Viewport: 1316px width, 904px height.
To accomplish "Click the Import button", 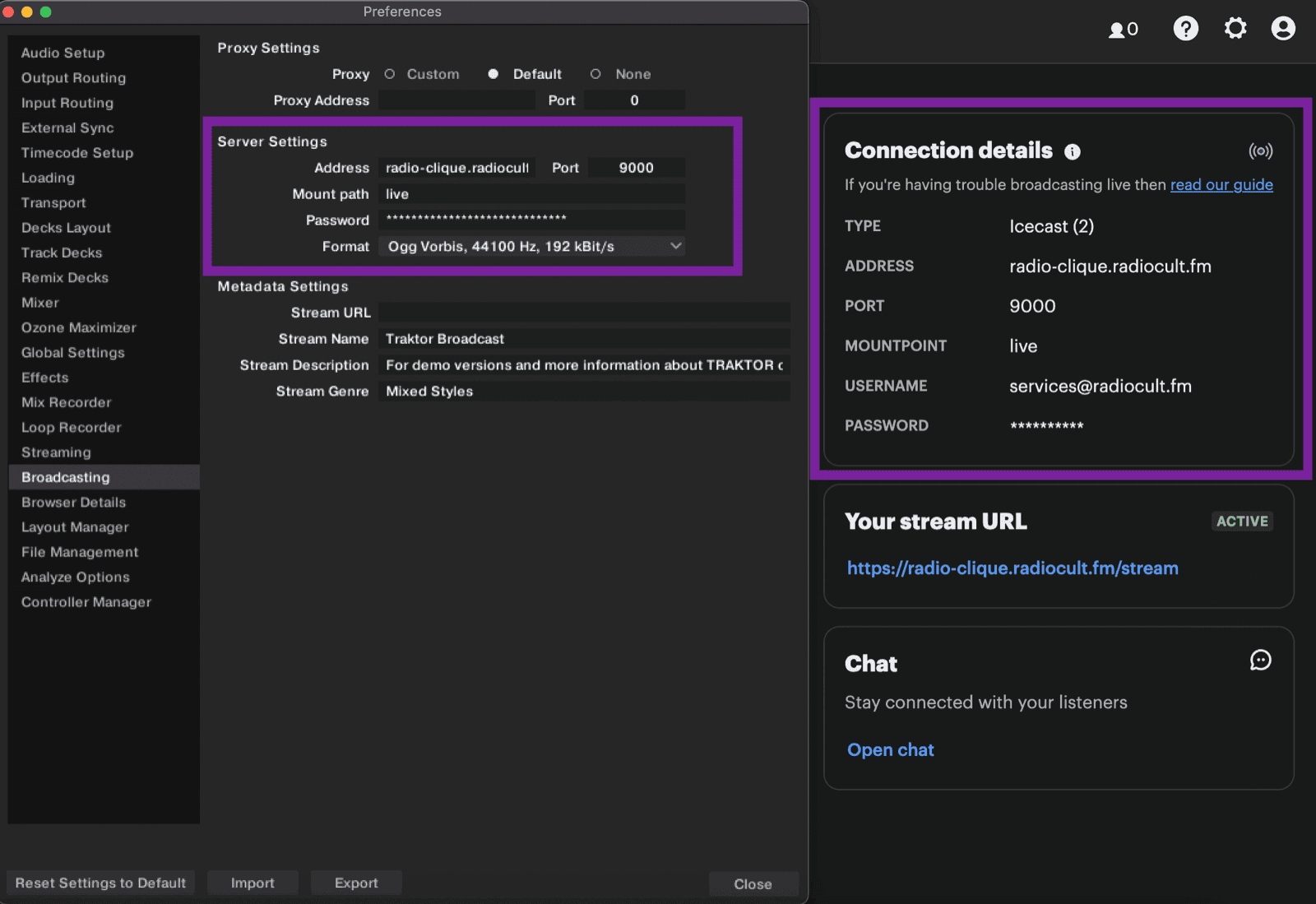I will tap(253, 883).
